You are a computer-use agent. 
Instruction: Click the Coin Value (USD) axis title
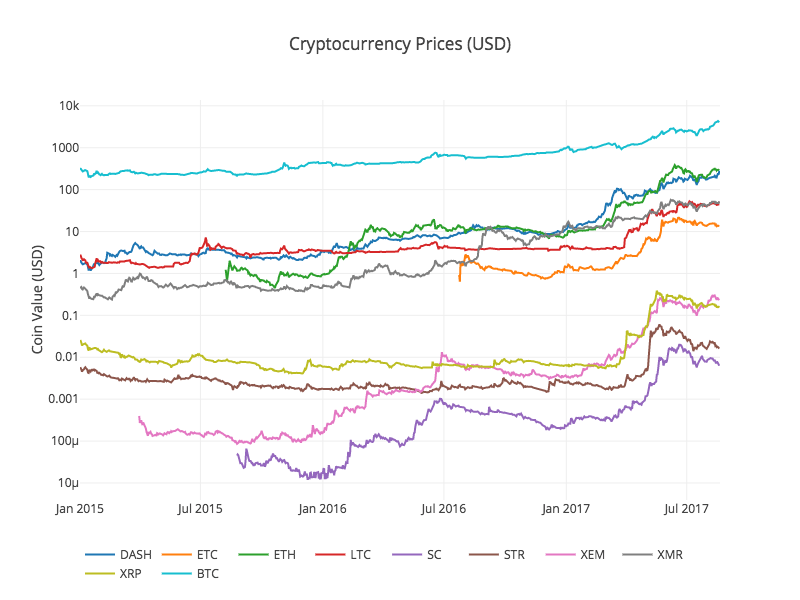tap(38, 298)
